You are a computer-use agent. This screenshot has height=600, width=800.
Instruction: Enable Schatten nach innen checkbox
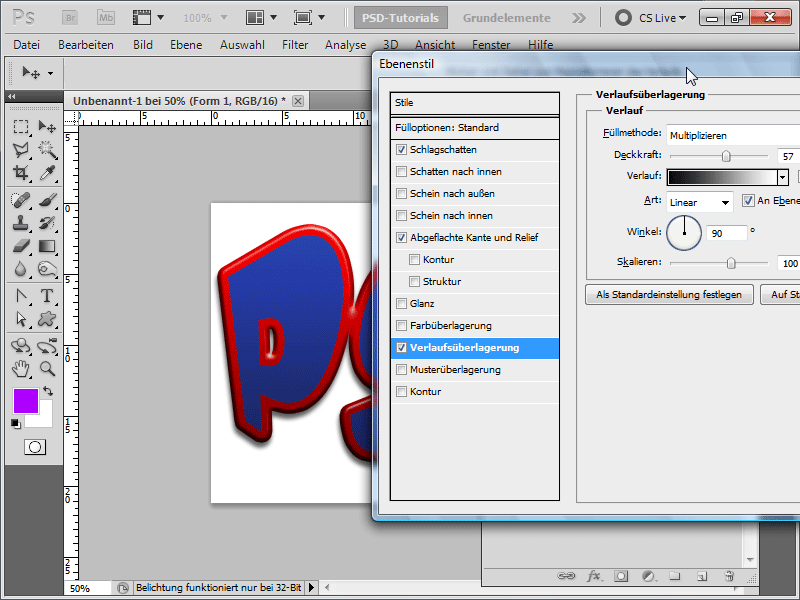402,171
